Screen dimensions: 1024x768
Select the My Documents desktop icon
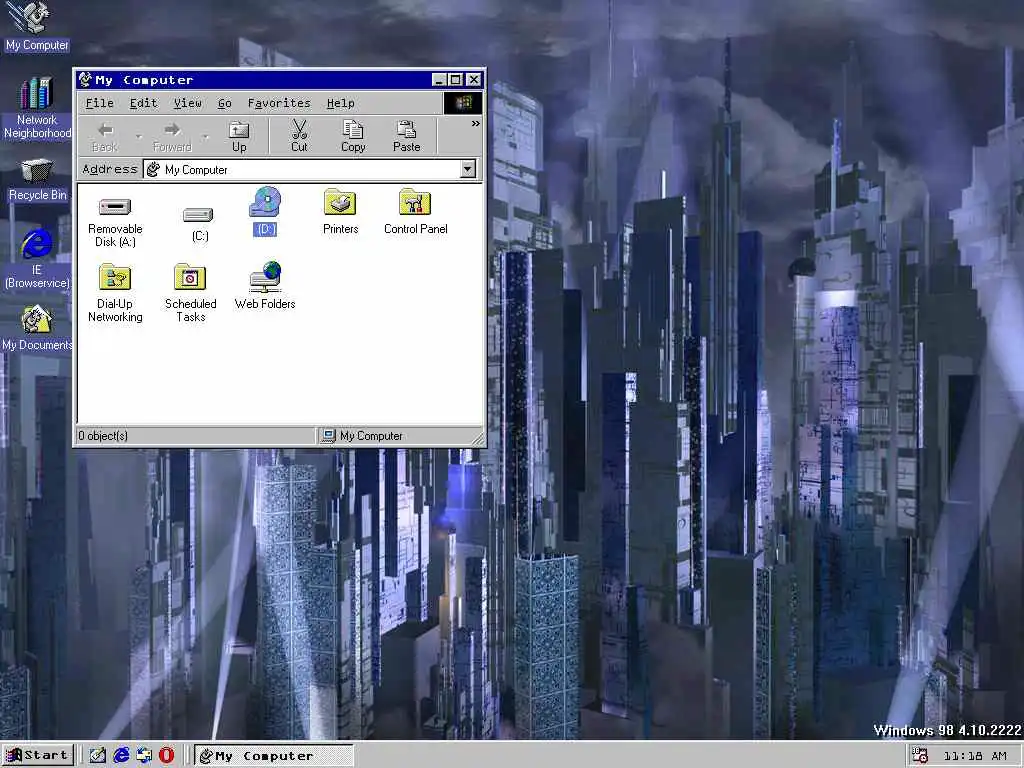(x=37, y=328)
